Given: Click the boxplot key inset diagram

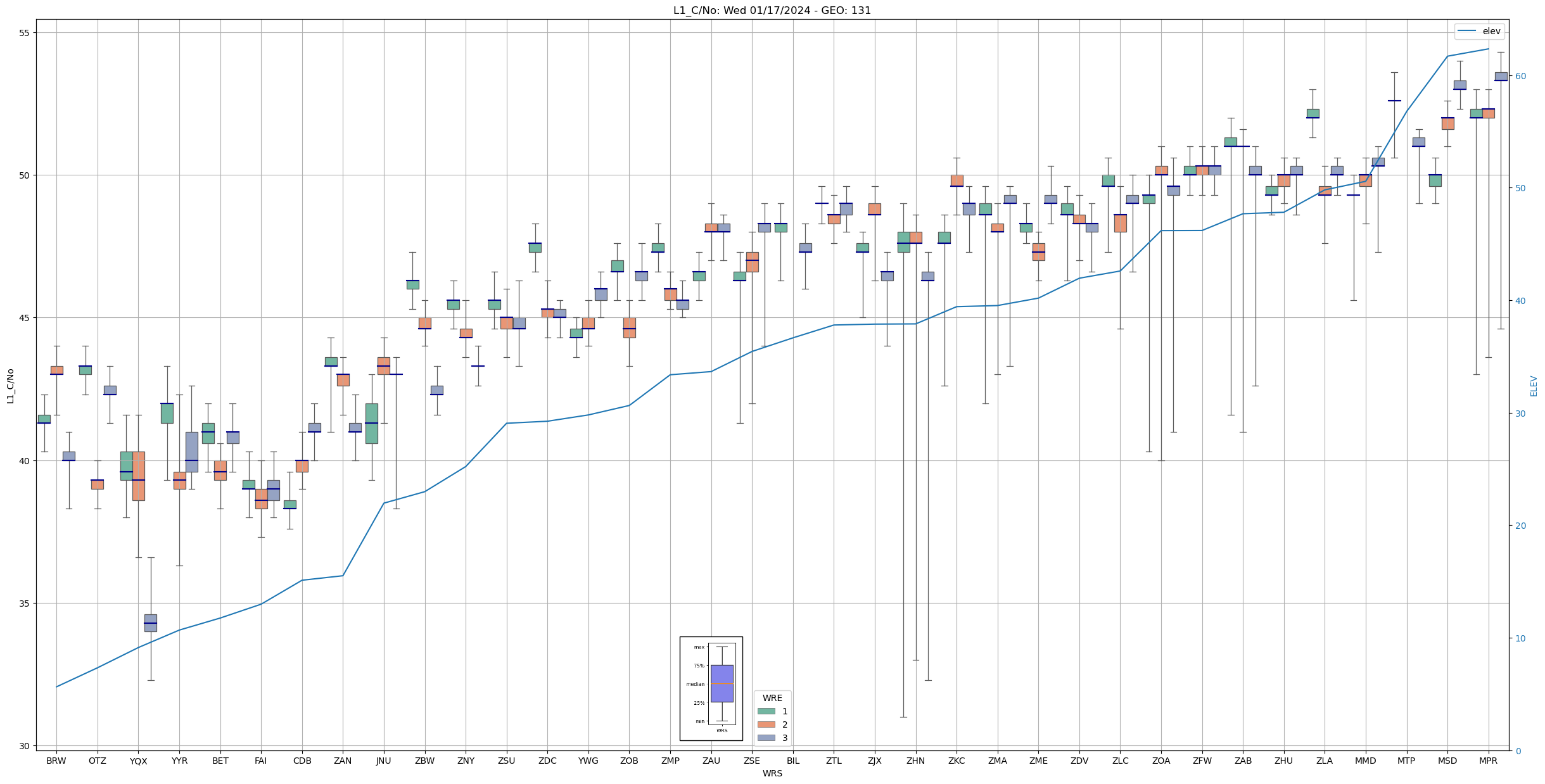Looking at the screenshot, I should click(x=711, y=688).
